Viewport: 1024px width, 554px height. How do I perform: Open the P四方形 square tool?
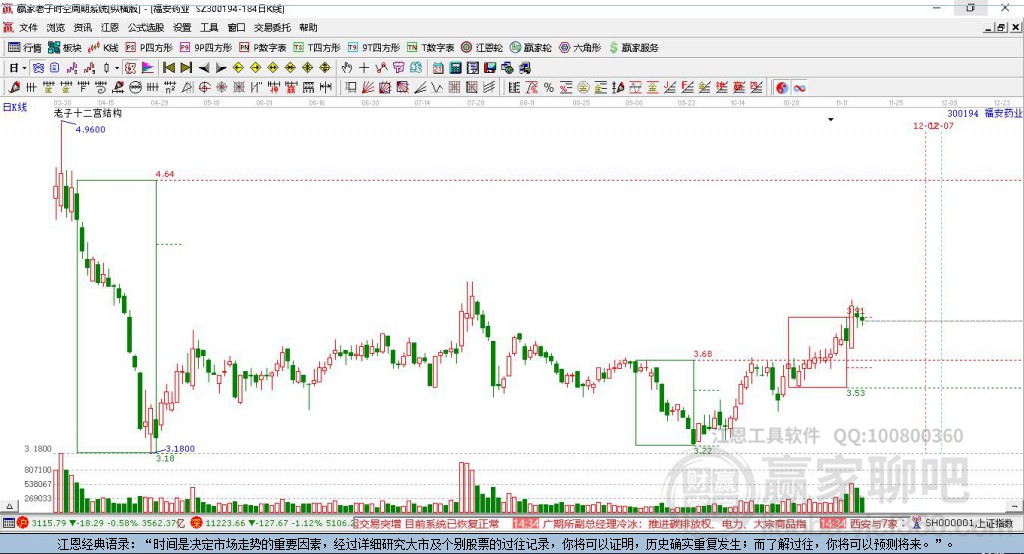tap(149, 48)
